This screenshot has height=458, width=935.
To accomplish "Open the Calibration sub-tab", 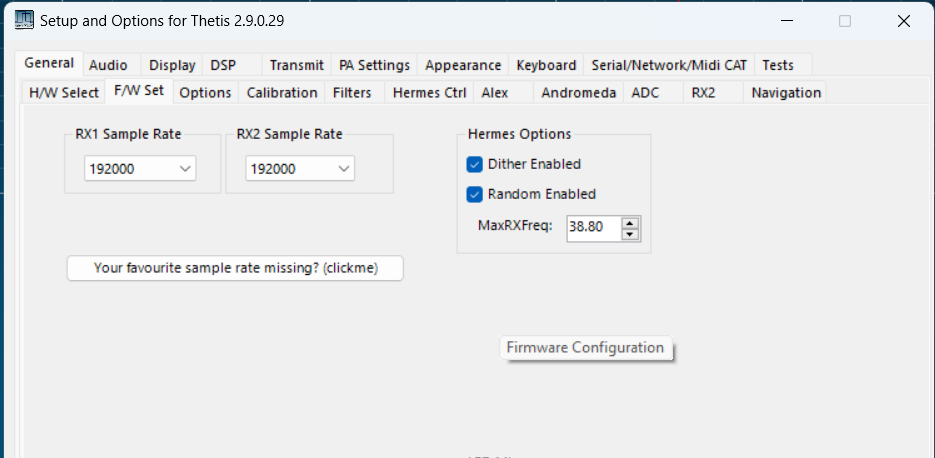I will coord(282,92).
